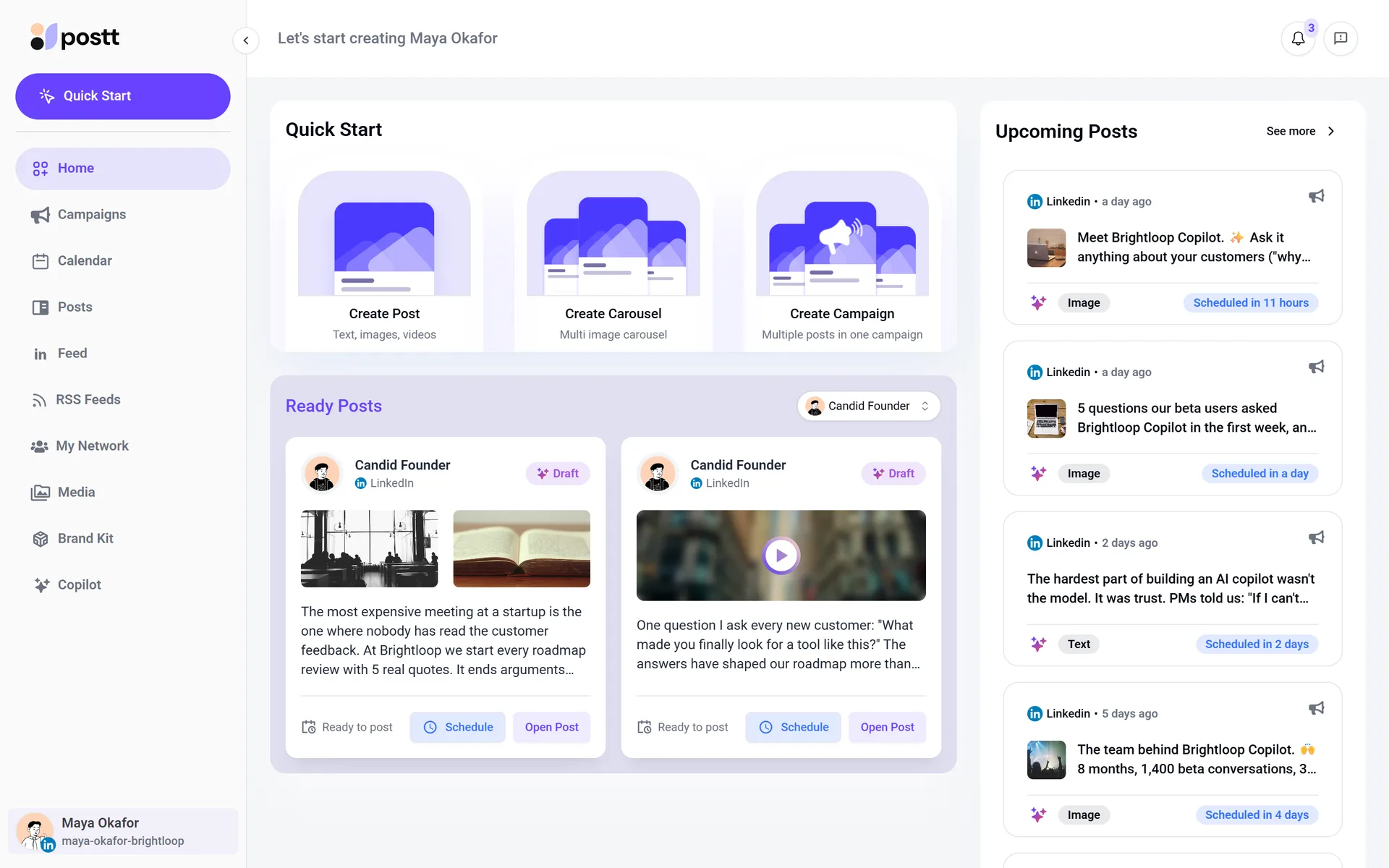This screenshot has height=868, width=1389.
Task: Open My Network in sidebar
Action: pyautogui.click(x=123, y=446)
